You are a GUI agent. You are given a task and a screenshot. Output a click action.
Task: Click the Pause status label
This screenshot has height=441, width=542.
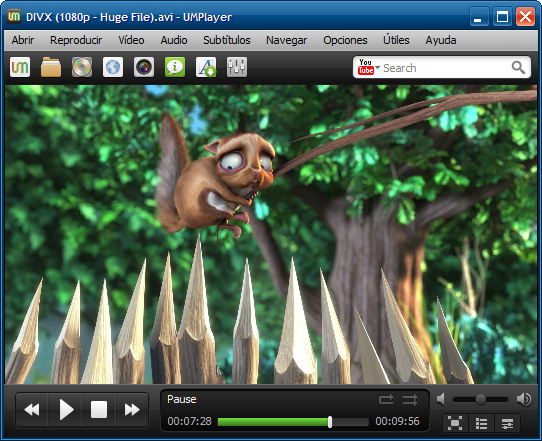coord(182,400)
